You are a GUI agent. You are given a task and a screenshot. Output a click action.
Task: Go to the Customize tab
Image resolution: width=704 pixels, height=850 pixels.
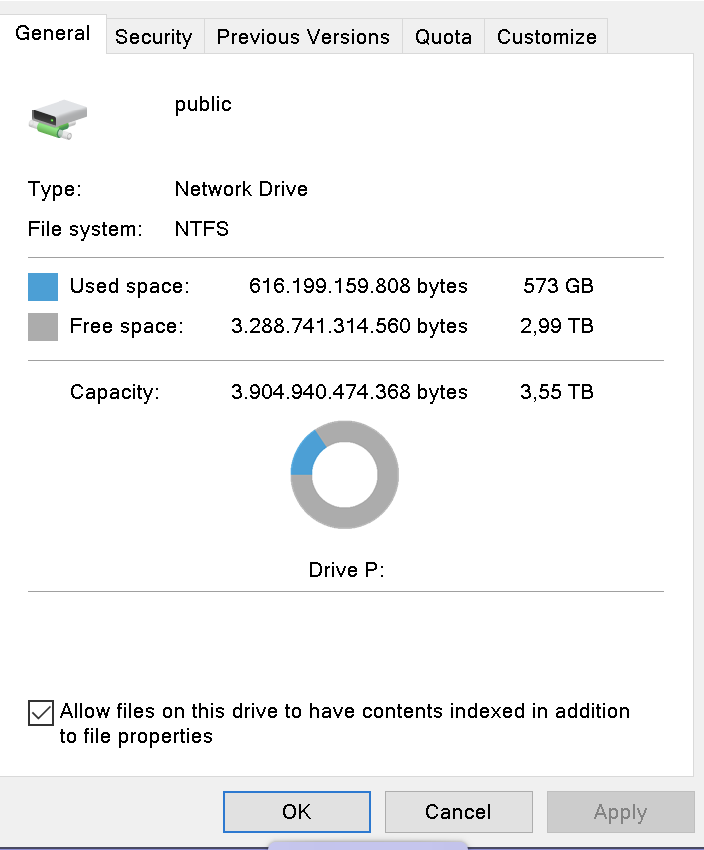pyautogui.click(x=546, y=37)
